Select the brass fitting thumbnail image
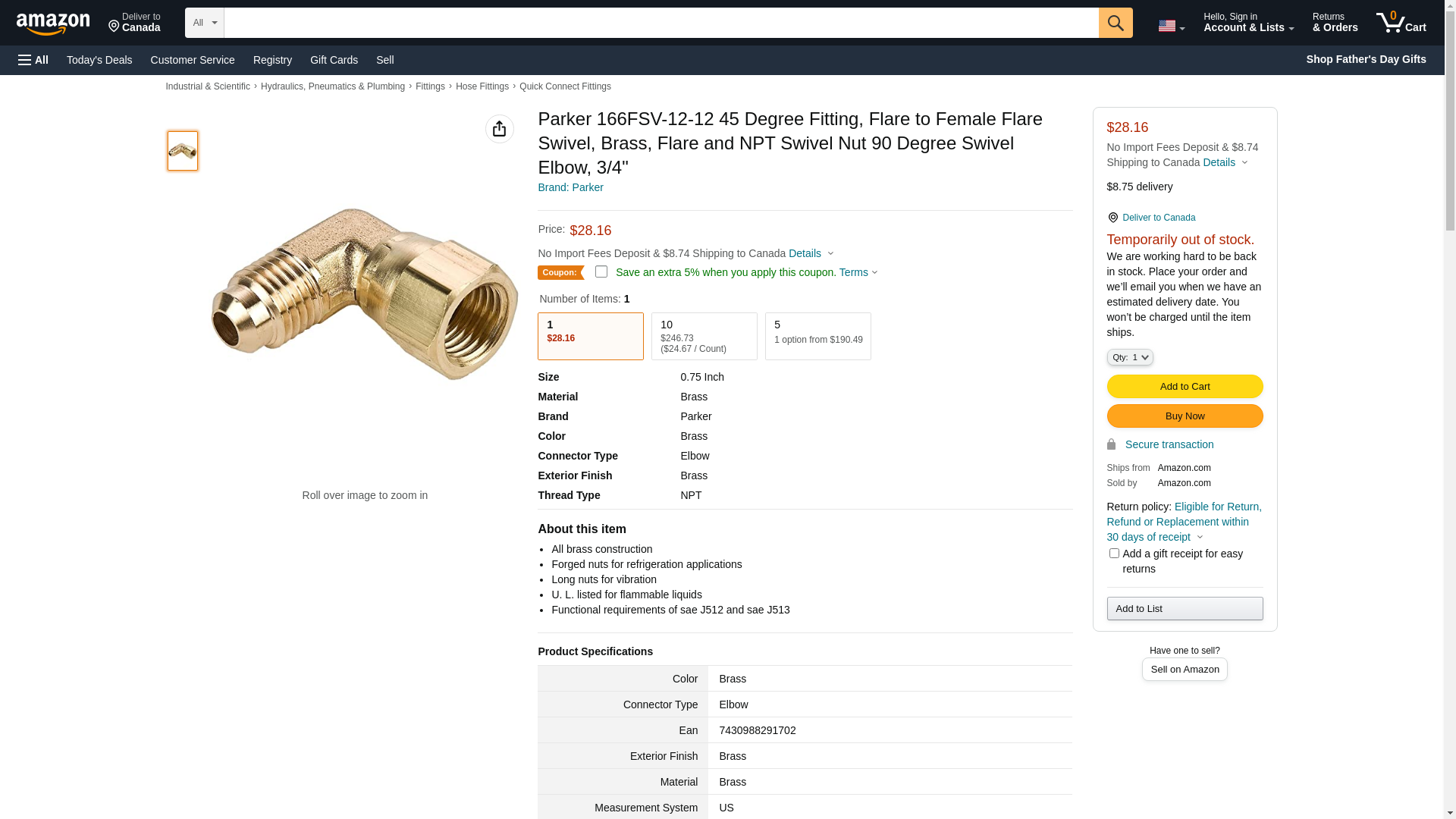1456x819 pixels. coord(183,151)
